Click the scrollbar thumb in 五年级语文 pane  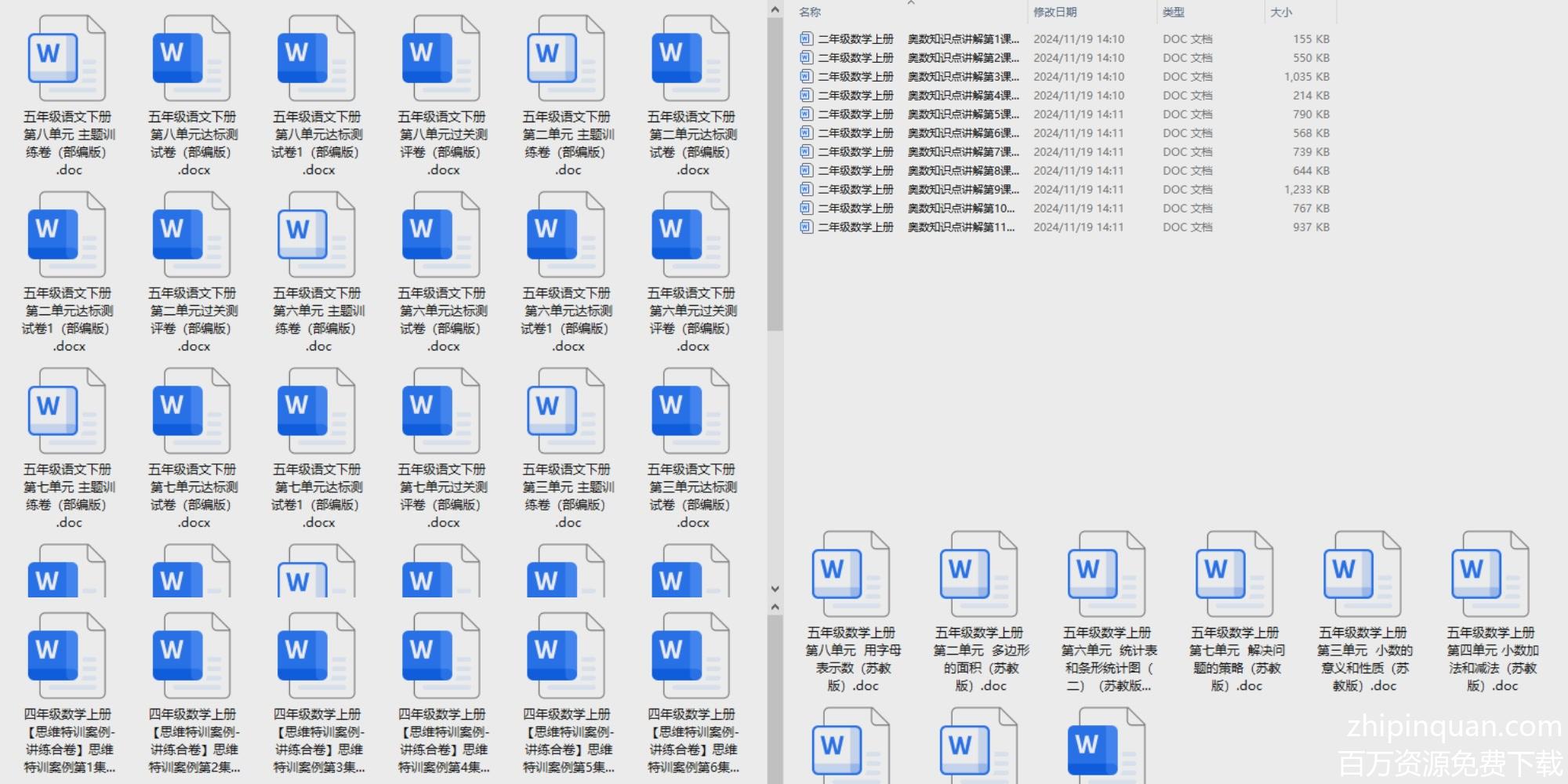point(775,172)
